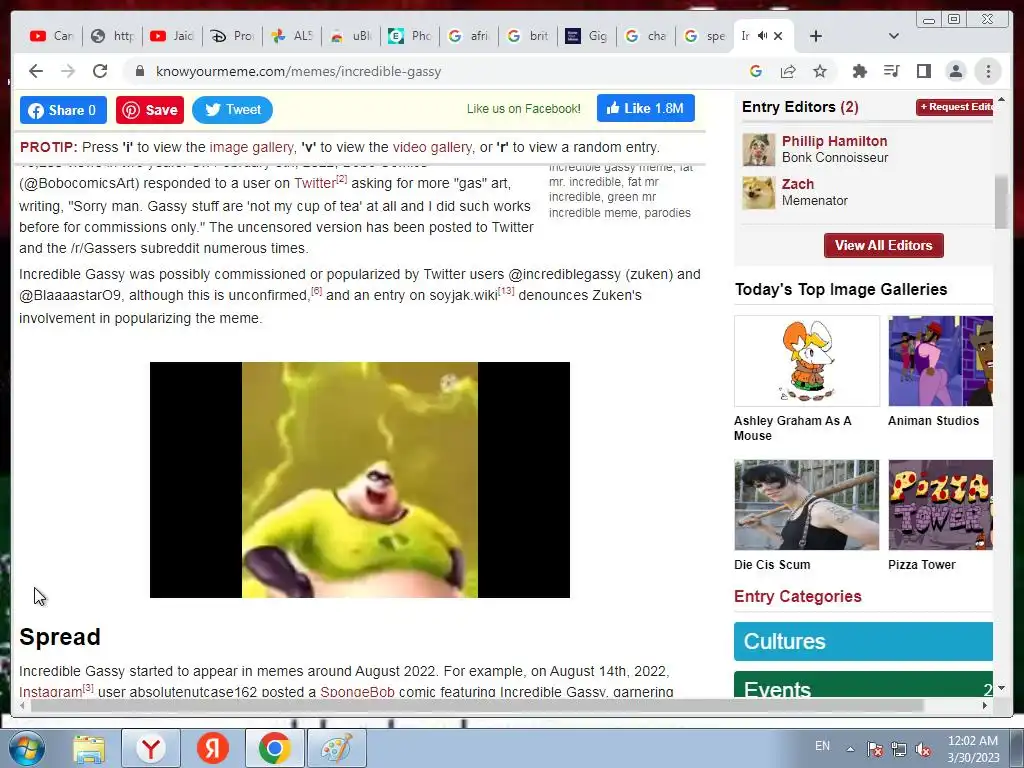Image resolution: width=1024 pixels, height=768 pixels.
Task: Open the Paint app in the taskbar
Action: (336, 748)
